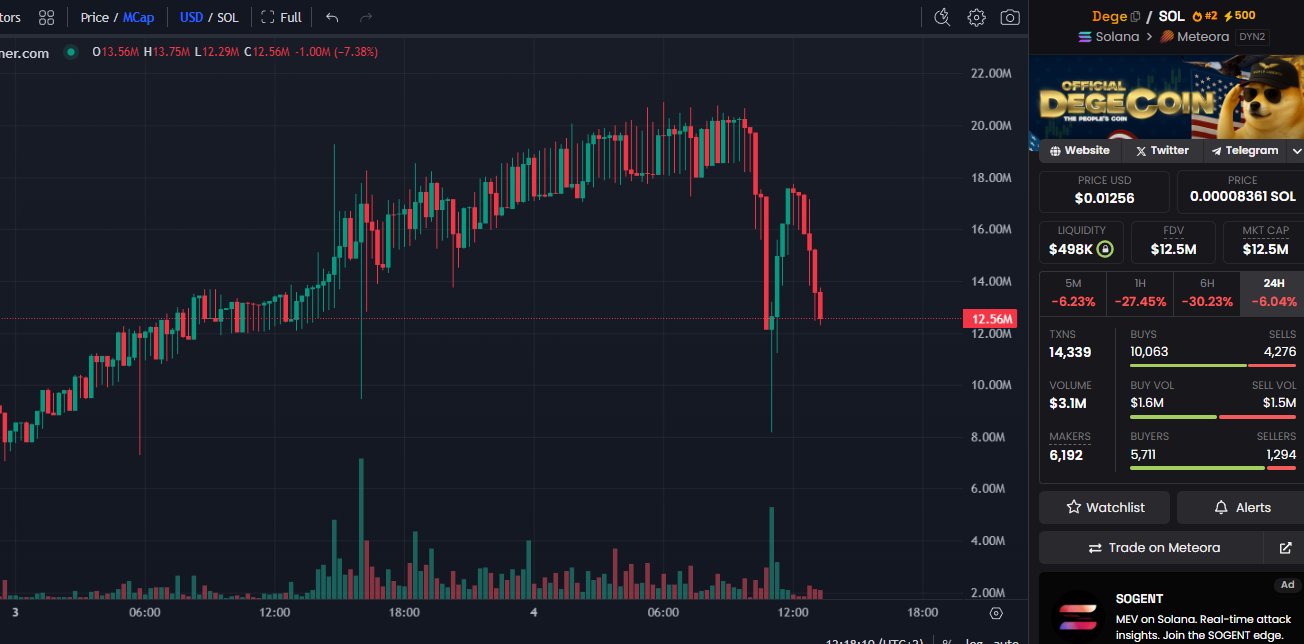The image size is (1304, 644).
Task: Take a chart snapshot with camera icon
Action: tap(1010, 17)
